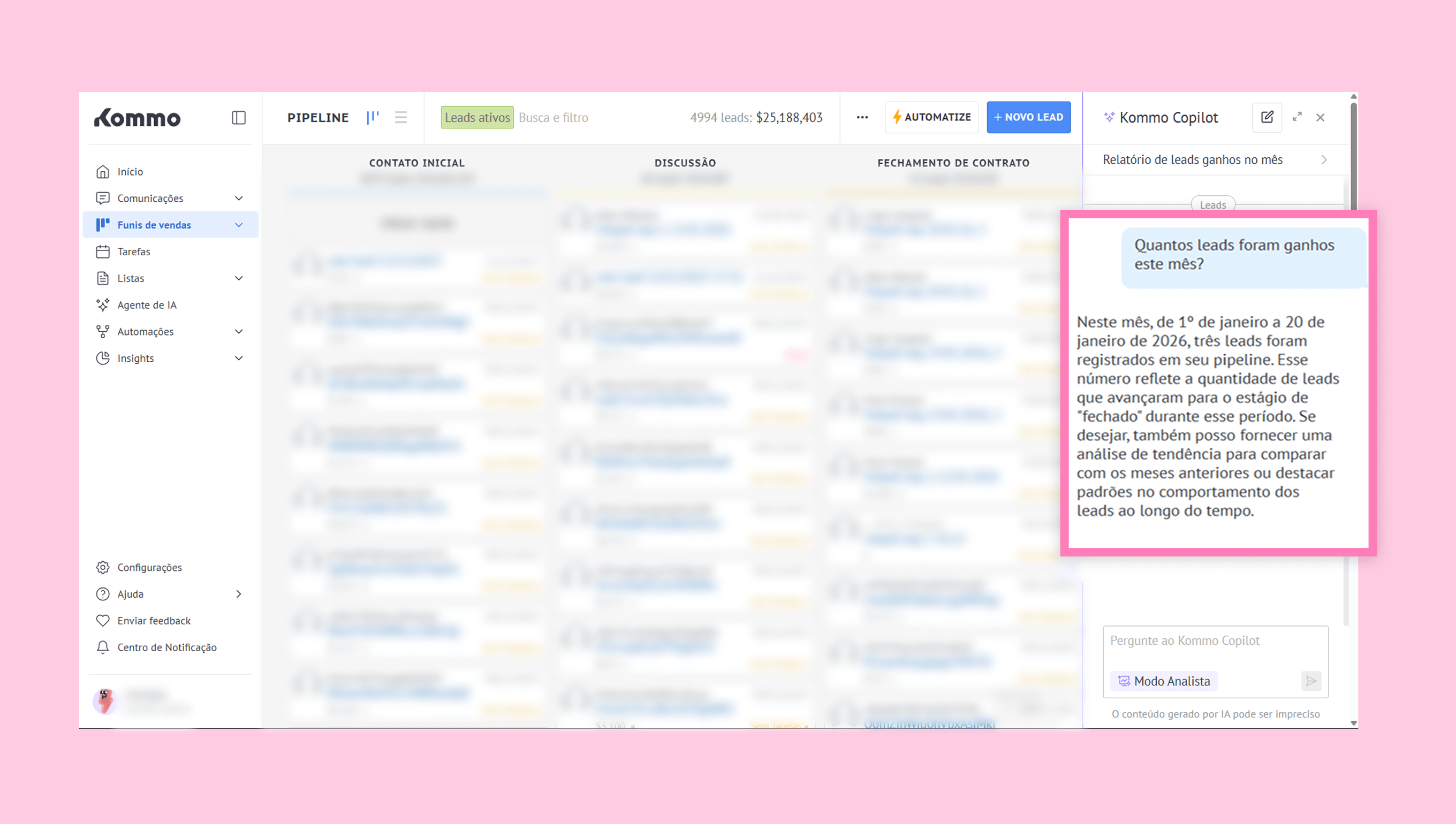
Task: Start a new Copilot chat
Action: click(1267, 118)
